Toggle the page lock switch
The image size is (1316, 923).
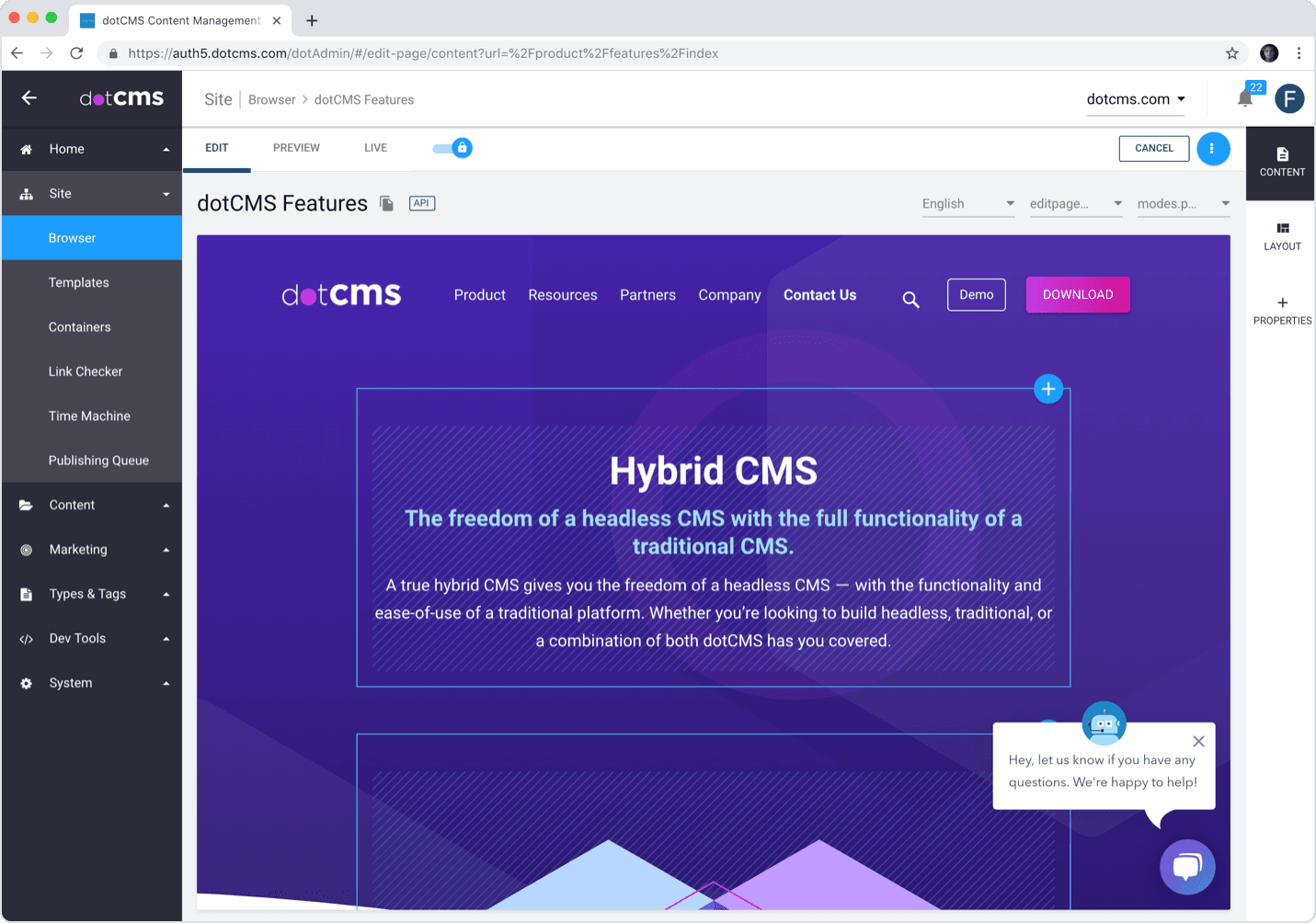pos(452,148)
